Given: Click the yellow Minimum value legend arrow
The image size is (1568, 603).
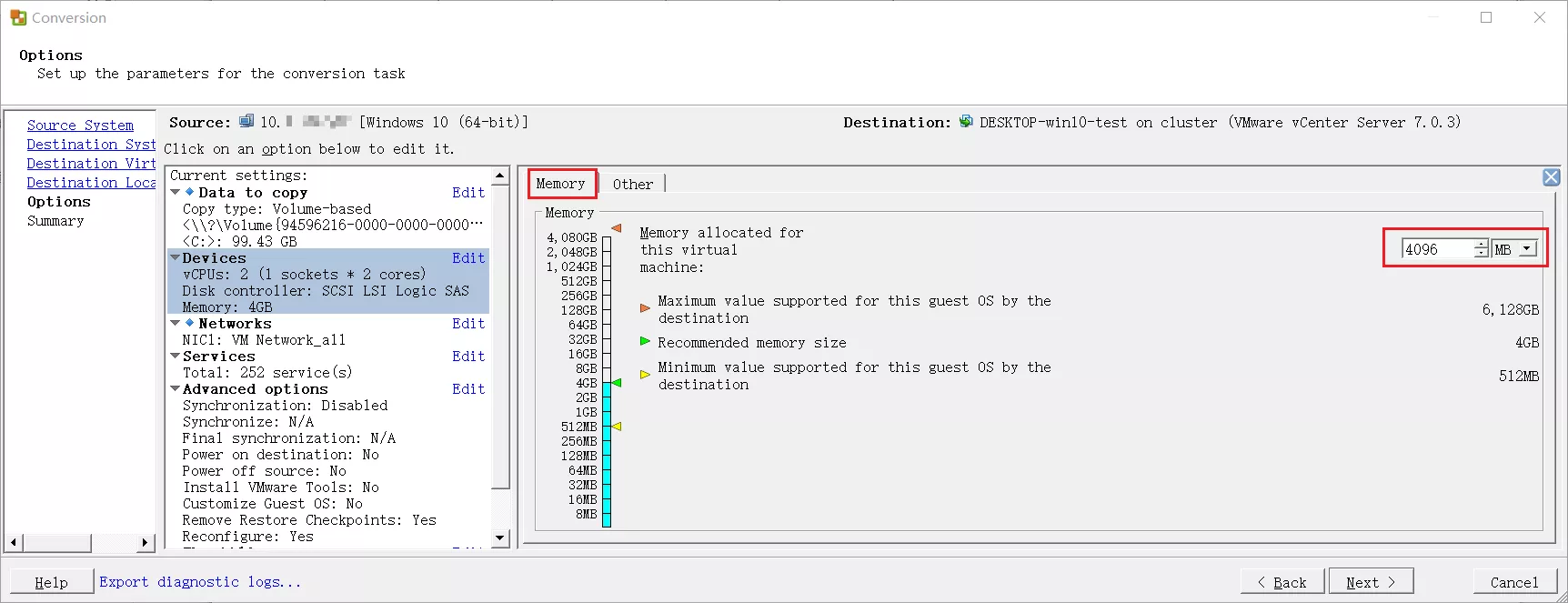Looking at the screenshot, I should click(645, 375).
